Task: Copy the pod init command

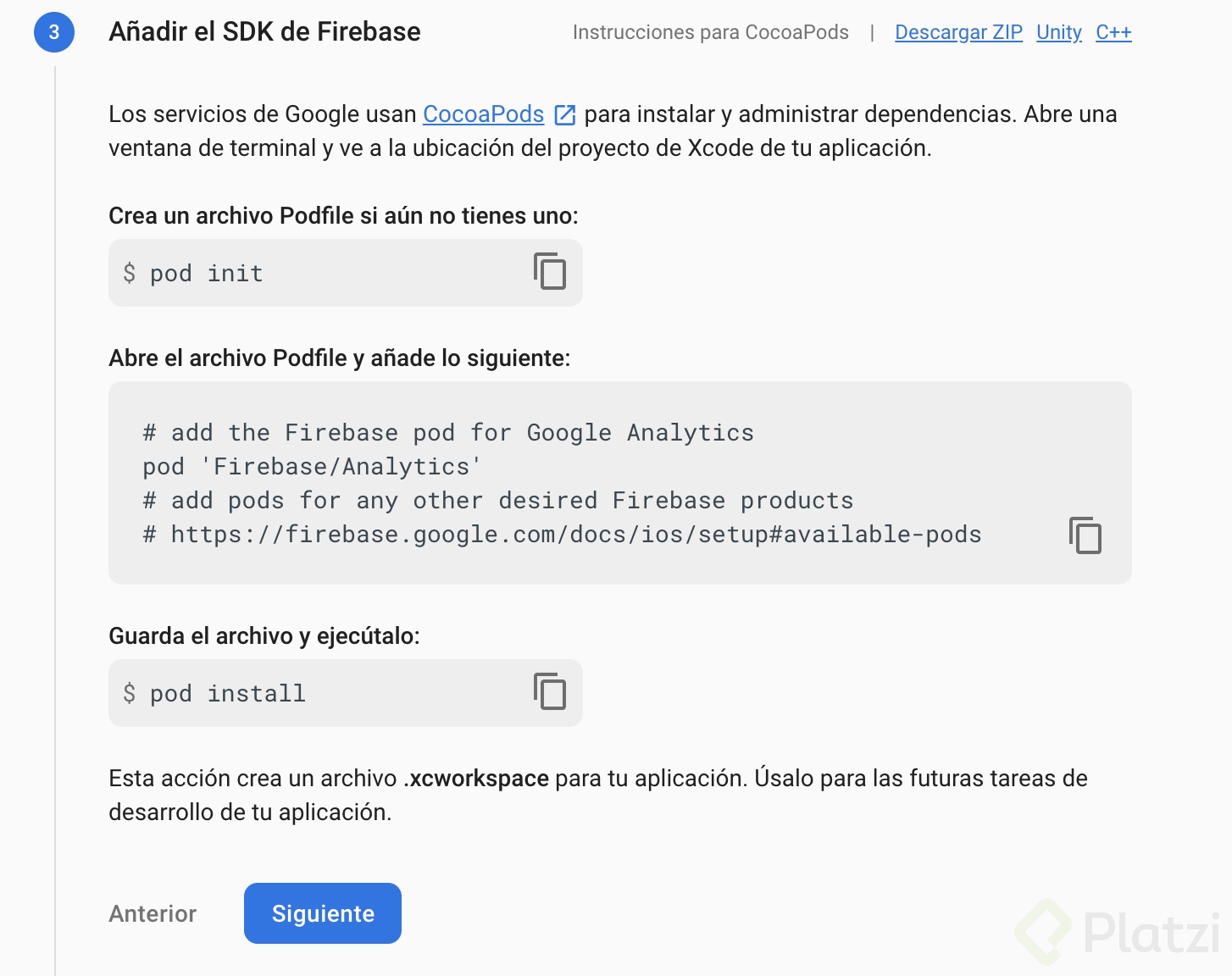Action: [x=550, y=271]
